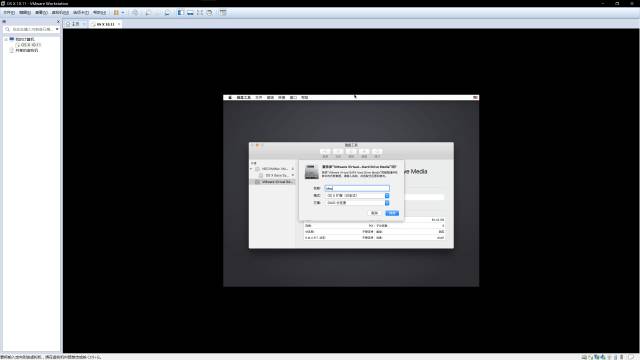Click the console view toolbar icon at the right end
This screenshot has height=360, width=640.
[223, 13]
